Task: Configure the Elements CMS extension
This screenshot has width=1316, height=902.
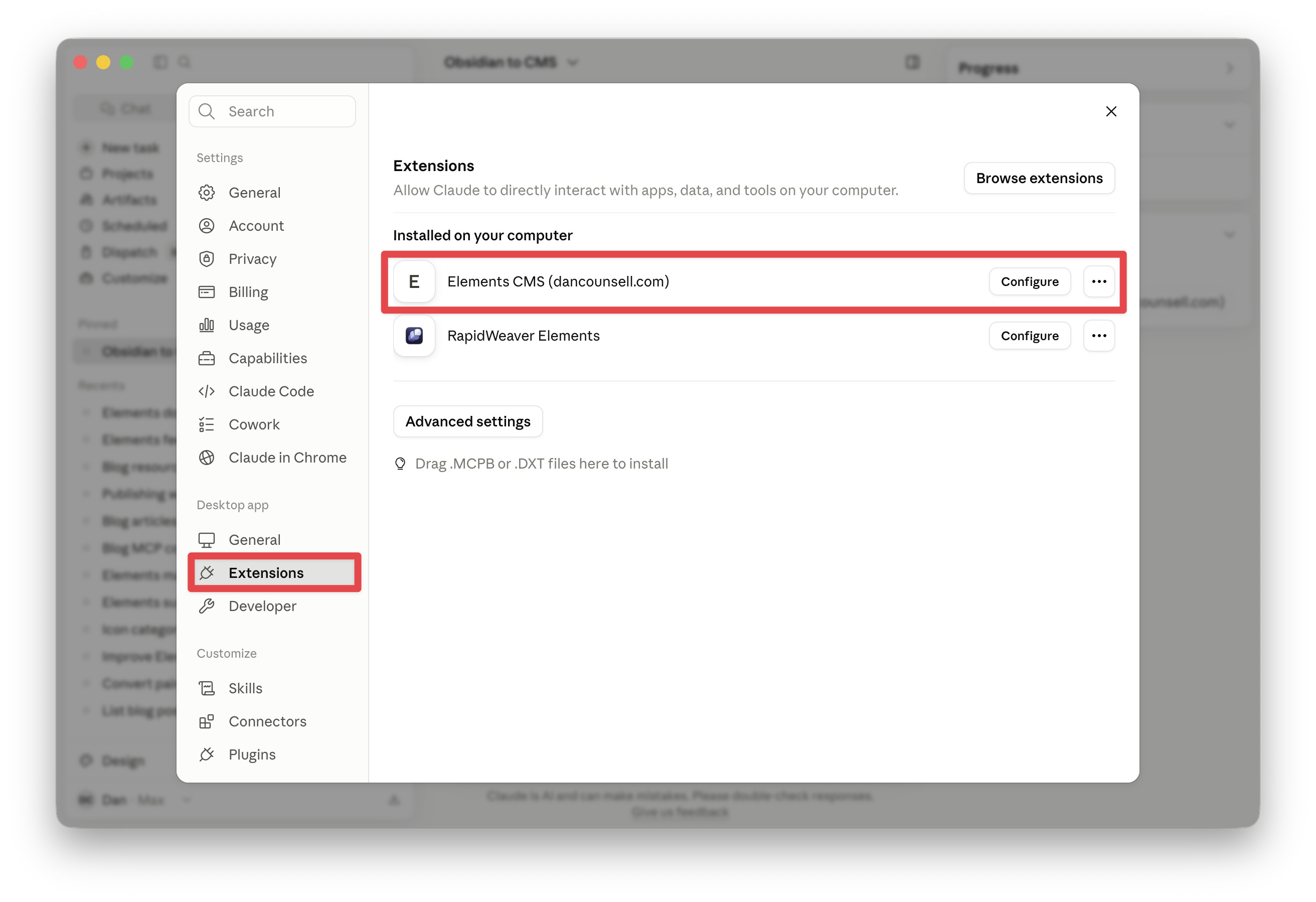Action: tap(1030, 281)
